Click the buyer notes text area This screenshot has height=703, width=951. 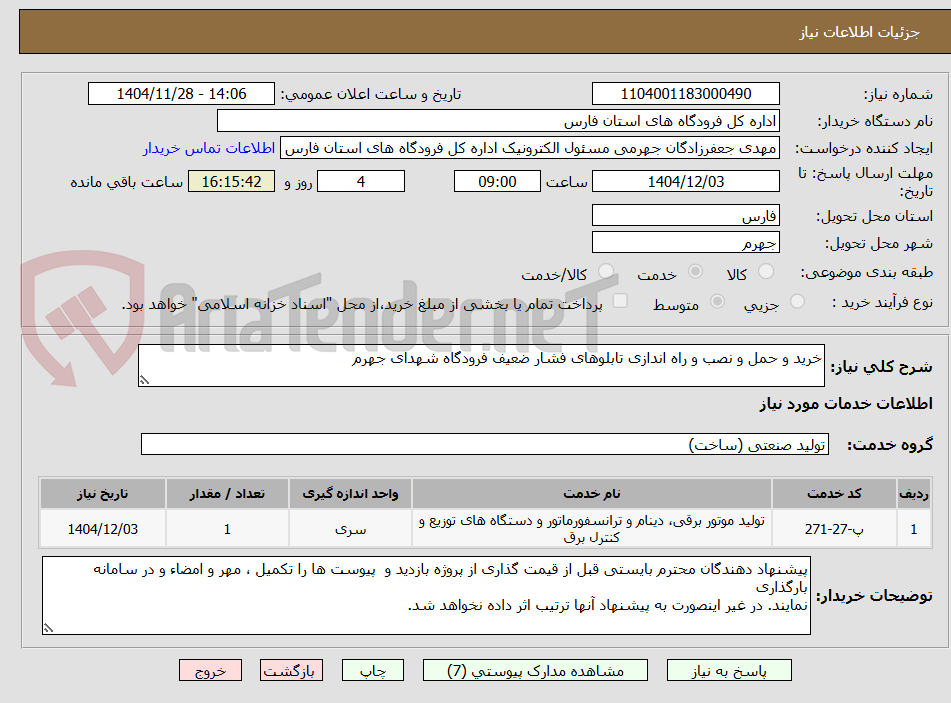coord(426,596)
